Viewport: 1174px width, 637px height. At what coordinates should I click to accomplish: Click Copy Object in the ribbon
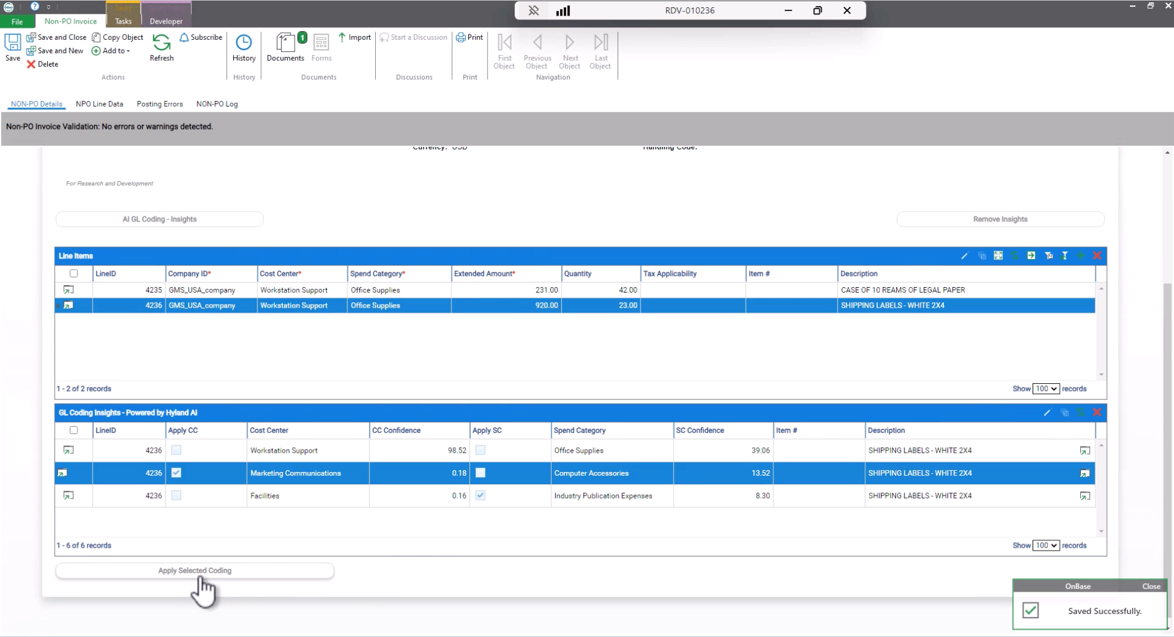(x=118, y=37)
